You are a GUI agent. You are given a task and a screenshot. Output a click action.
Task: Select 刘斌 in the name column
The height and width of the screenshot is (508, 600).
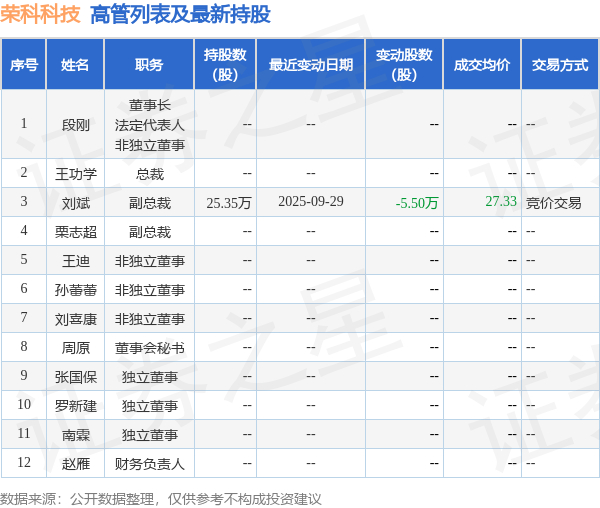click(76, 203)
